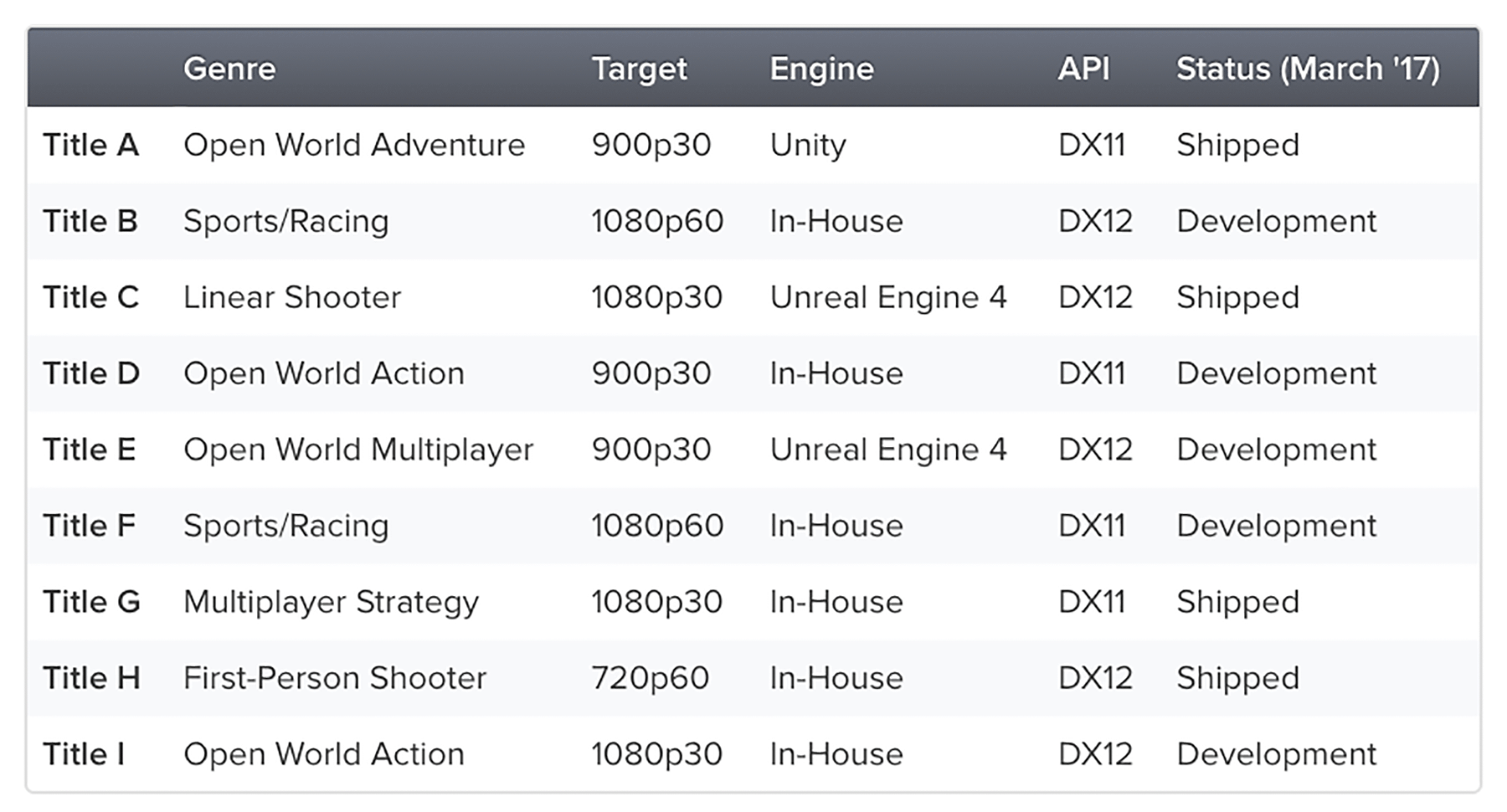The width and height of the screenshot is (1507, 812).
Task: Click the Status (March '17) header
Action: pyautogui.click(x=1308, y=69)
